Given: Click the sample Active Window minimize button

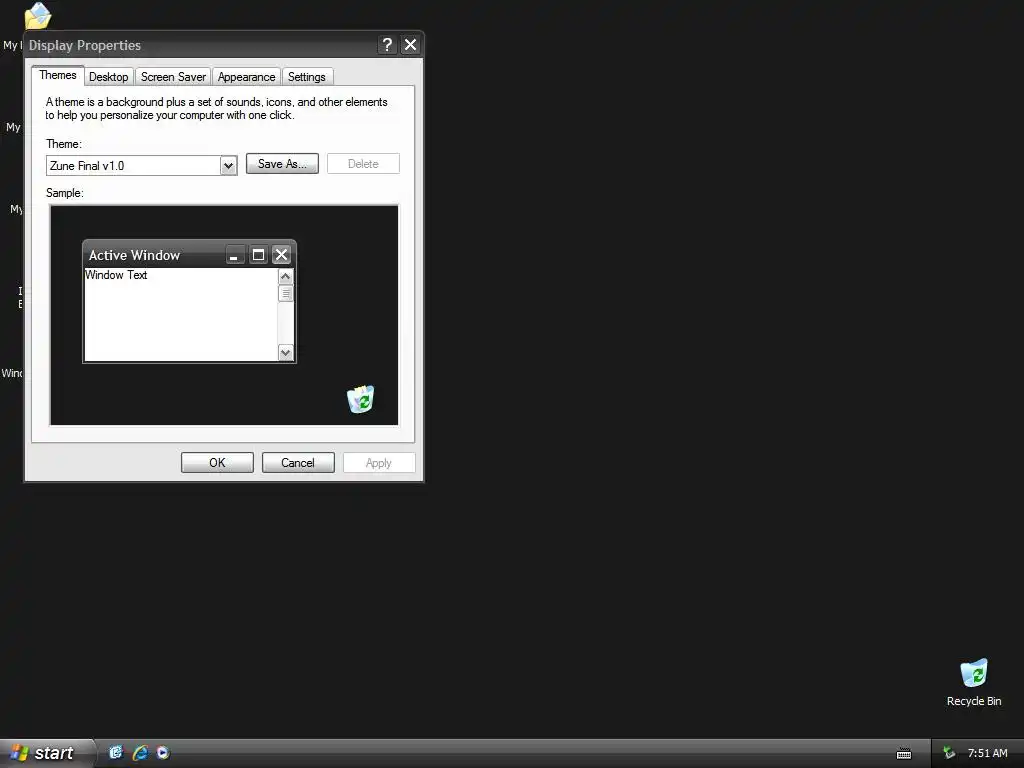Looking at the screenshot, I should [x=234, y=255].
